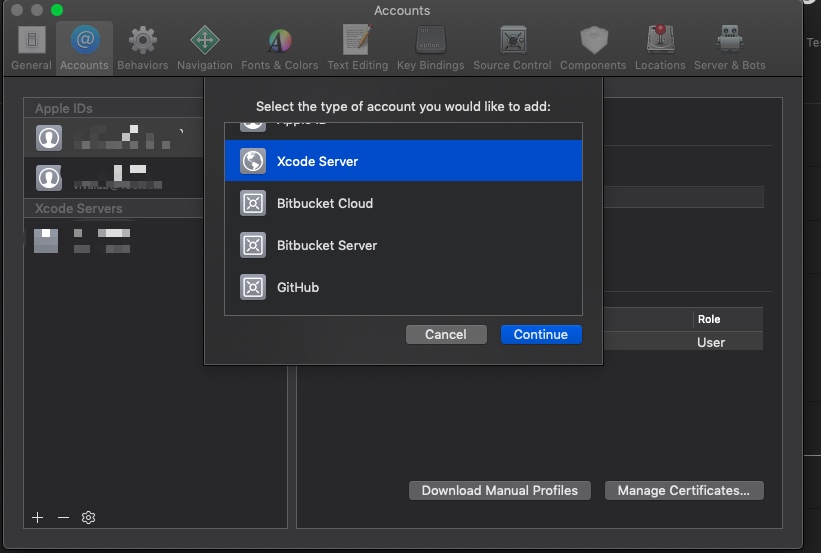Click the Bitbucket Server vault icon
This screenshot has height=553, width=821.
253,245
